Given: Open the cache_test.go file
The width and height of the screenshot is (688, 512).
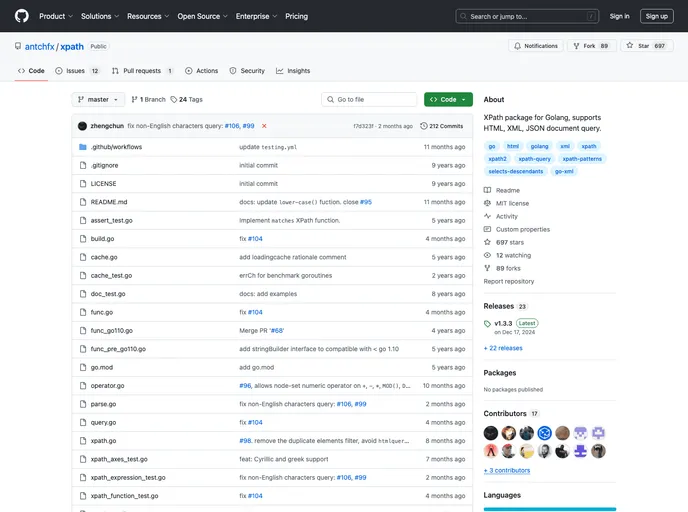Looking at the screenshot, I should 111,276.
